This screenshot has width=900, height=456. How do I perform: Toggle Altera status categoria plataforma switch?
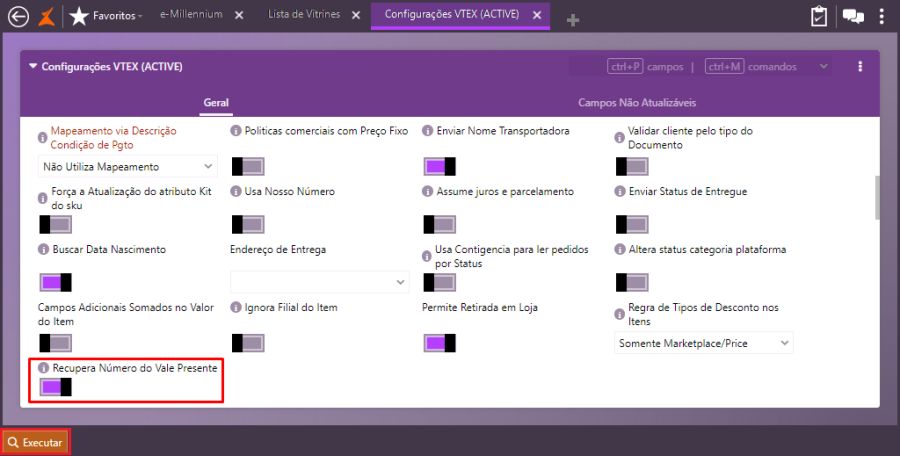click(632, 283)
